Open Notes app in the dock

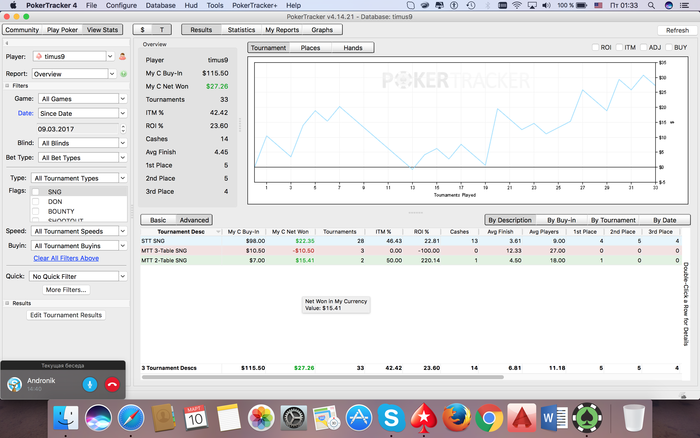point(229,418)
